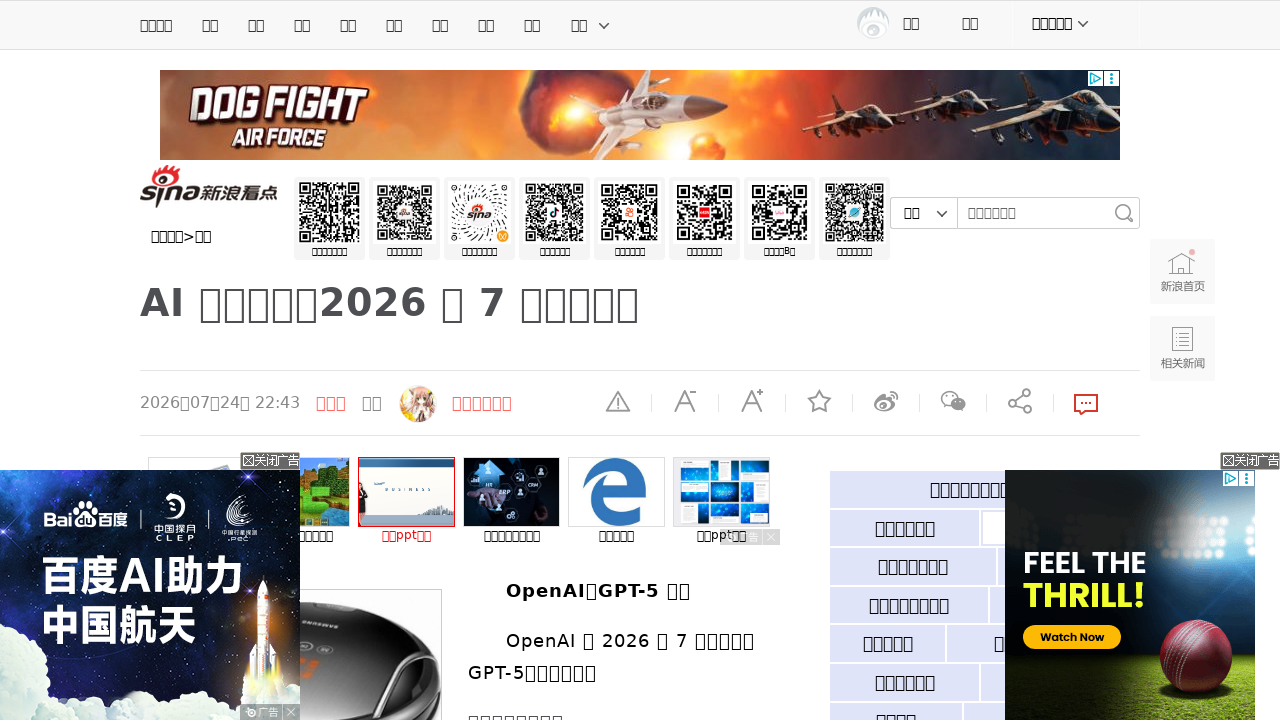Image resolution: width=1280 pixels, height=720 pixels.
Task: Share article to Weibo
Action: coord(886,402)
